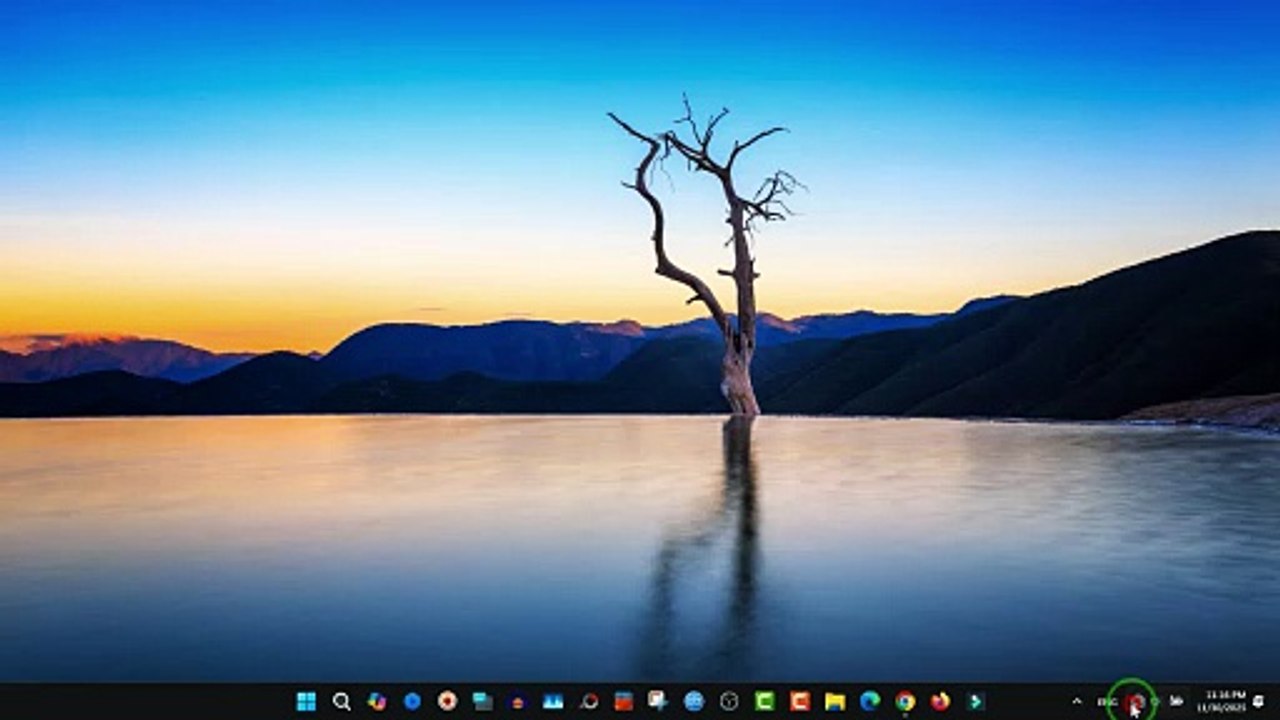Open File Explorer from taskbar
Image resolution: width=1280 pixels, height=720 pixels.
(835, 701)
